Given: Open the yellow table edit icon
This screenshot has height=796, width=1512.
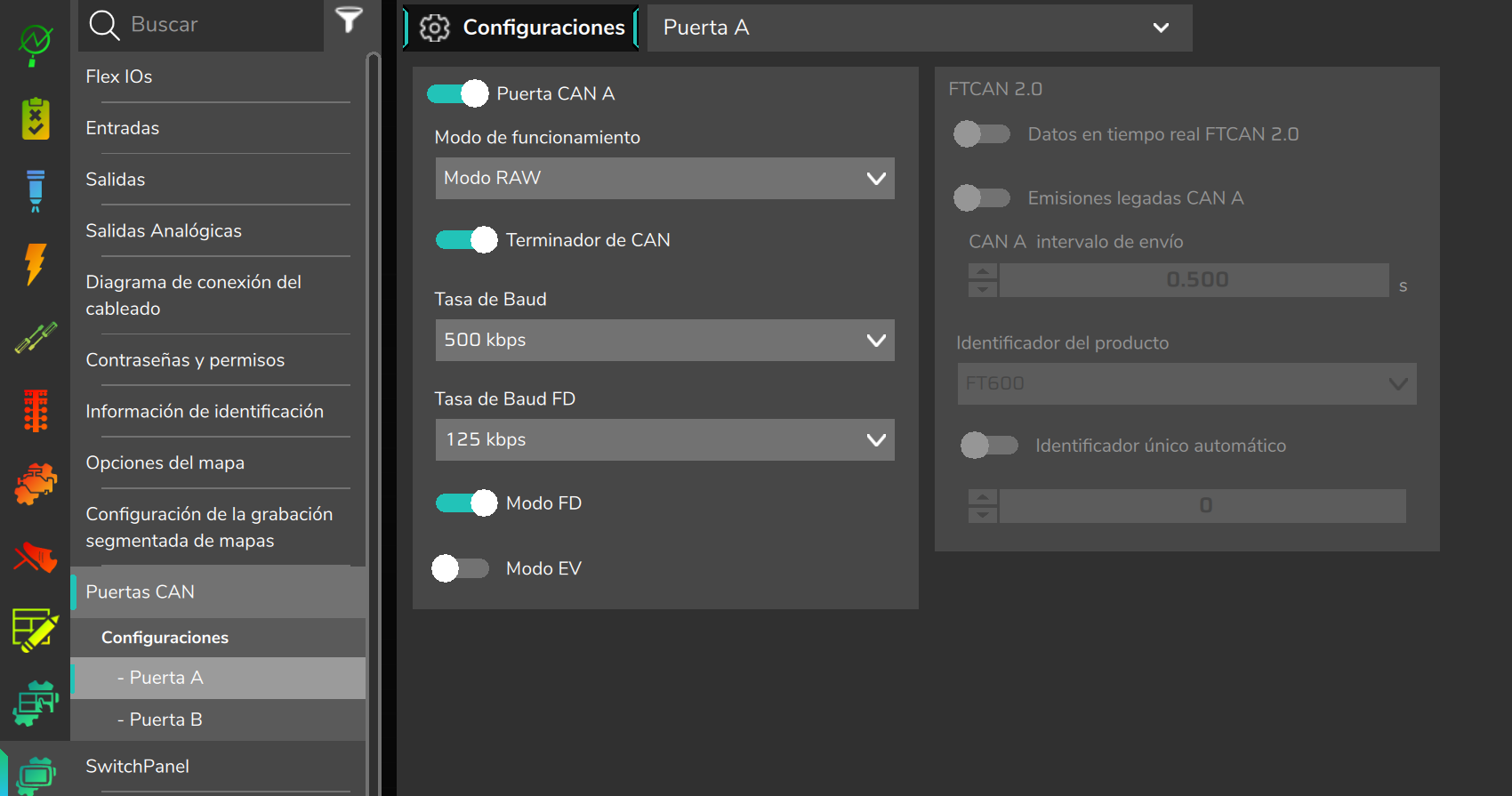Looking at the screenshot, I should pos(36,630).
